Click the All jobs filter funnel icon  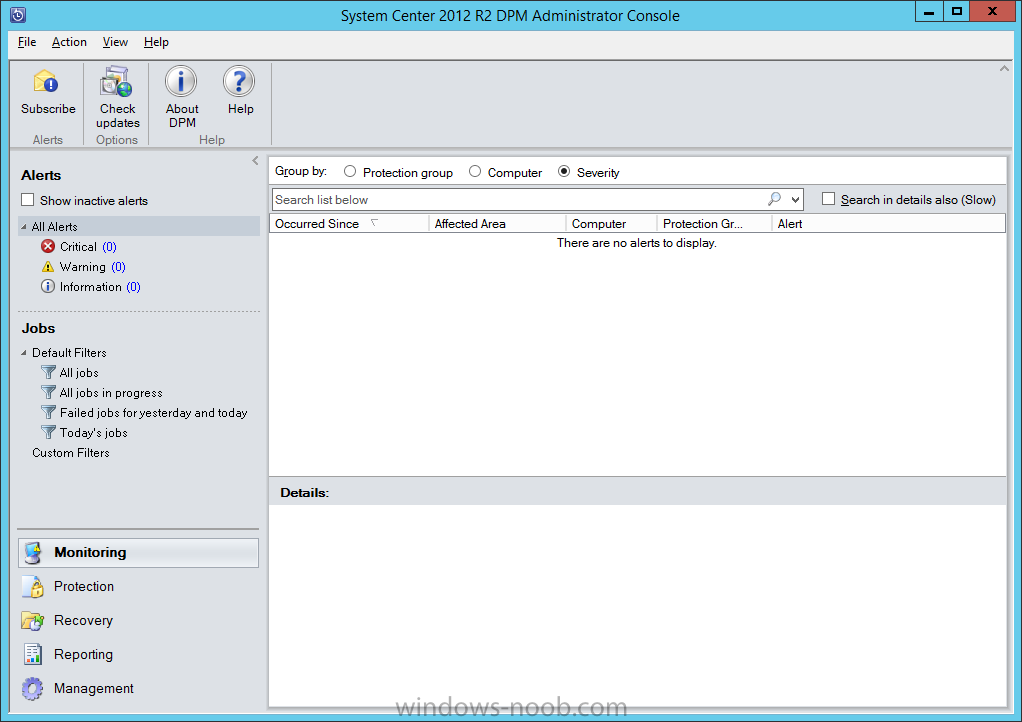coord(48,372)
